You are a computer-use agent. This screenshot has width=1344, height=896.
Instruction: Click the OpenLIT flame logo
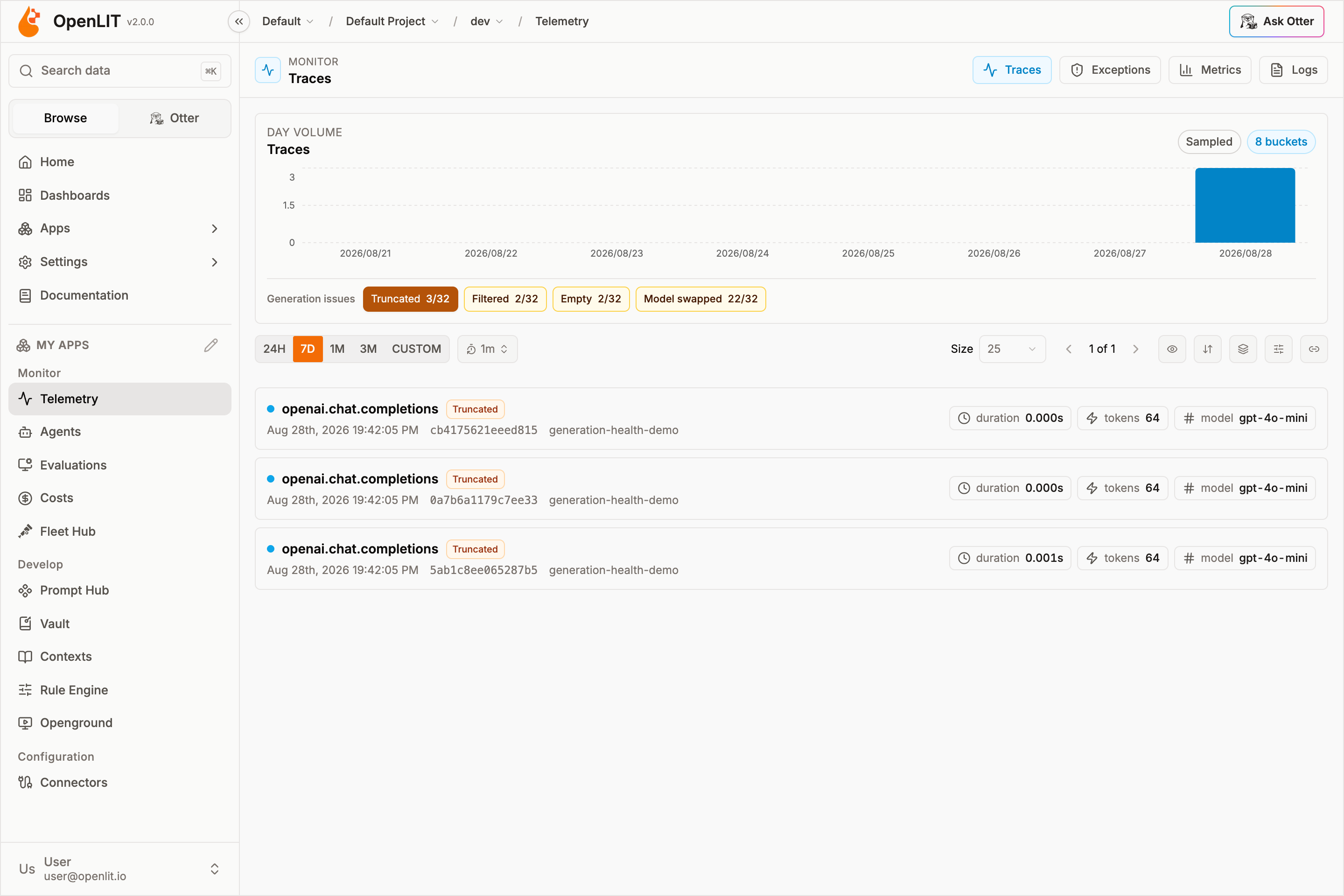point(29,22)
